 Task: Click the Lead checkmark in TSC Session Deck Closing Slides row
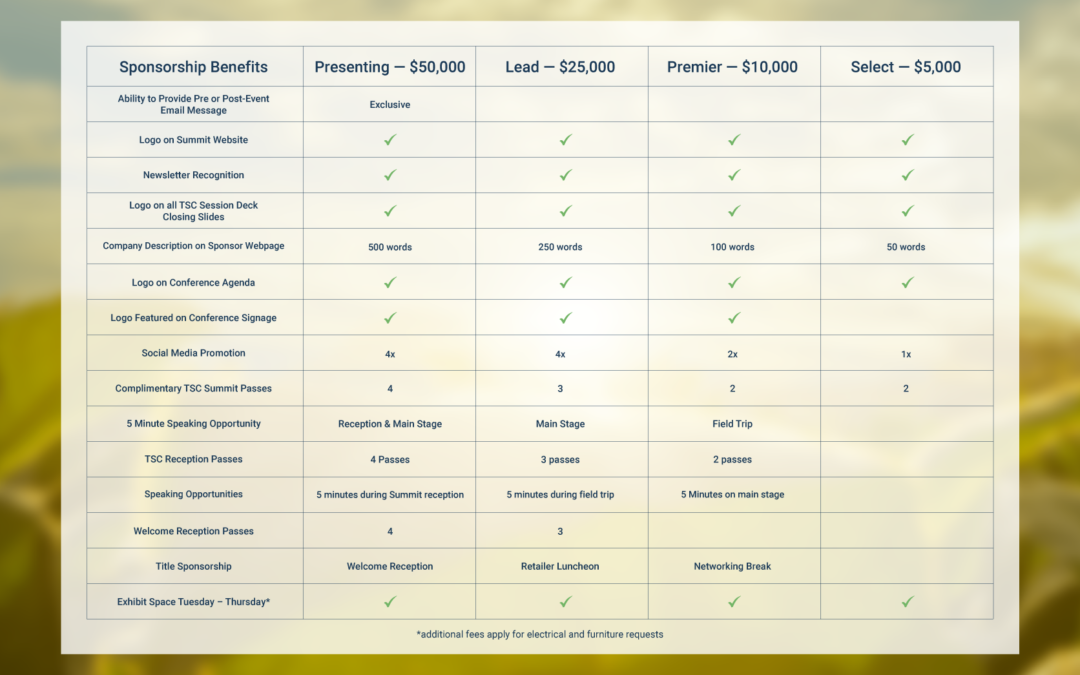tap(565, 211)
